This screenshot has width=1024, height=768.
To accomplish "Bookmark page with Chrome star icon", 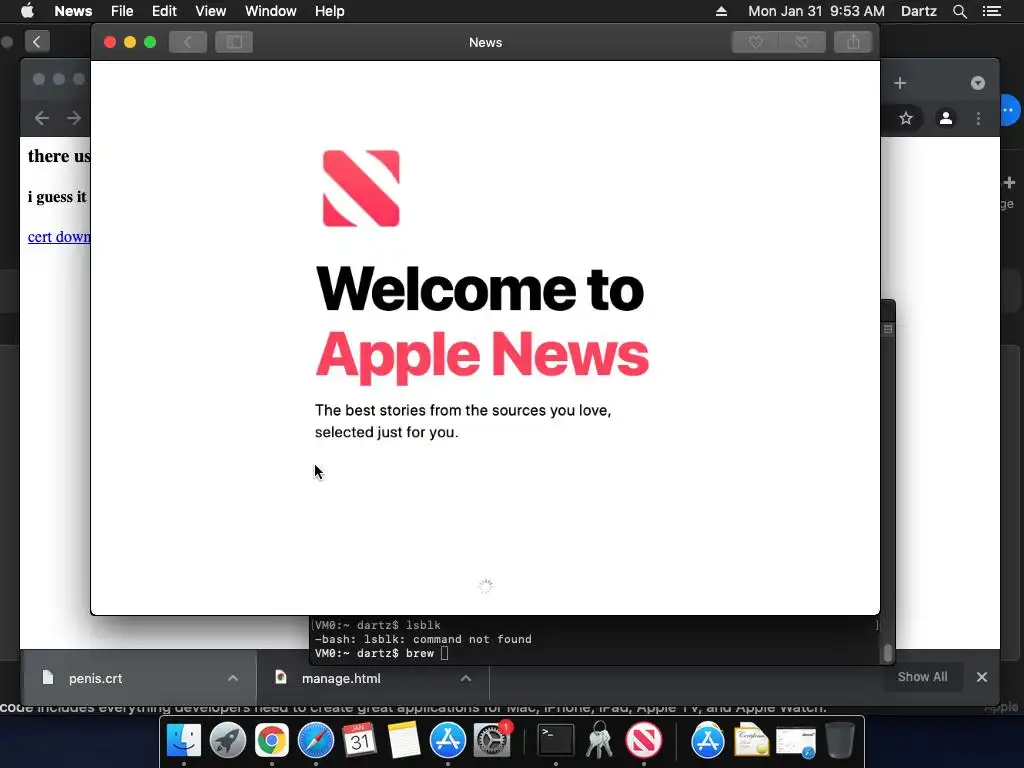I will click(905, 118).
